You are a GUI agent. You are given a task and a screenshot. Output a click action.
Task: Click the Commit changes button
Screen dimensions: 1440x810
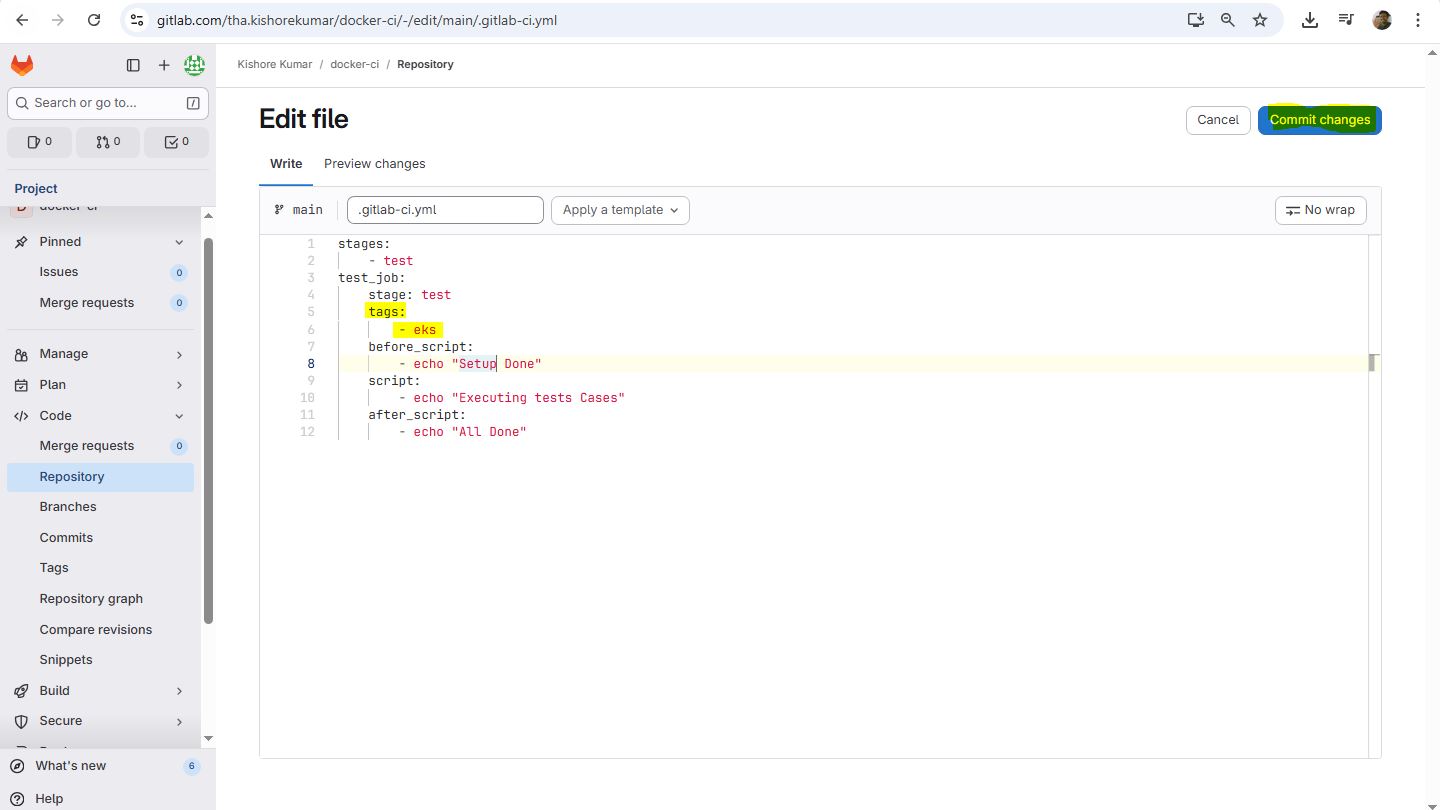coord(1319,120)
